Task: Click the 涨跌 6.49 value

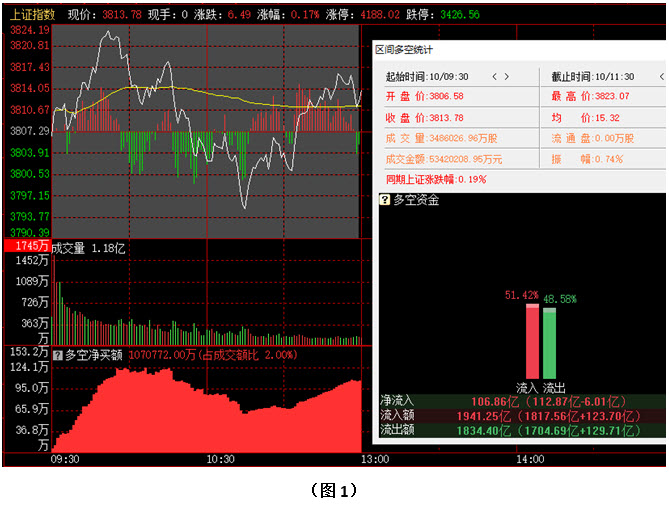Action: coord(239,15)
